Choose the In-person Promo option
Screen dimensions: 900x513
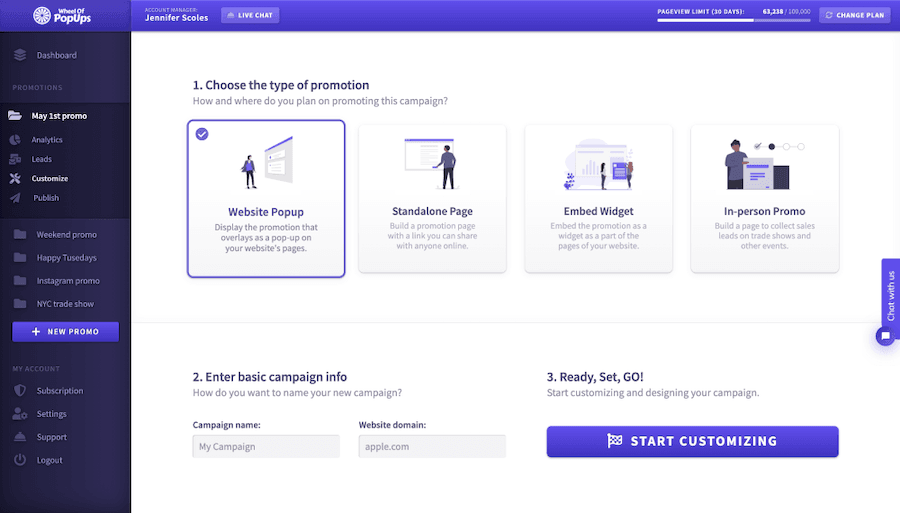(764, 197)
